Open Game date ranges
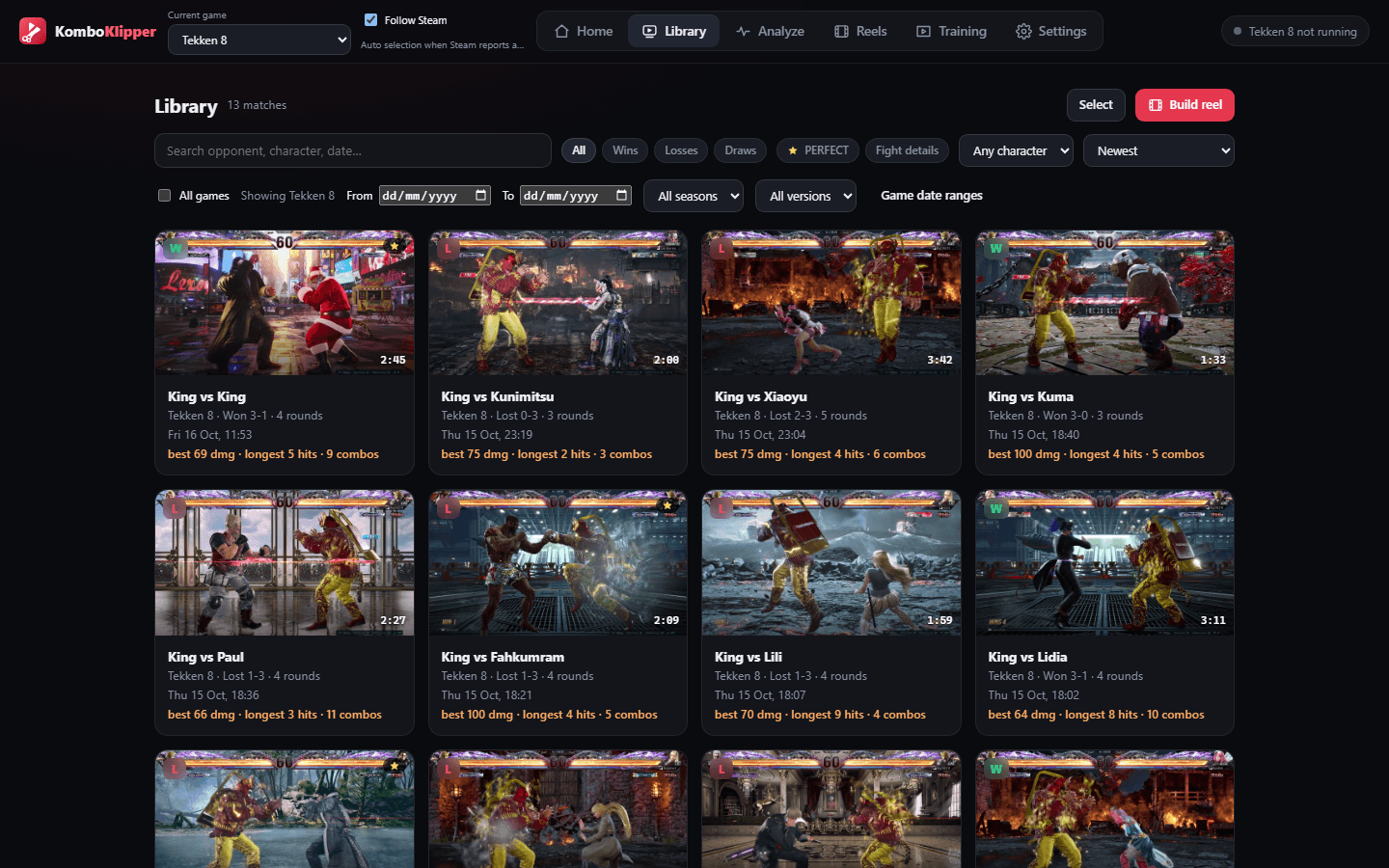This screenshot has height=868, width=1389. (x=932, y=196)
